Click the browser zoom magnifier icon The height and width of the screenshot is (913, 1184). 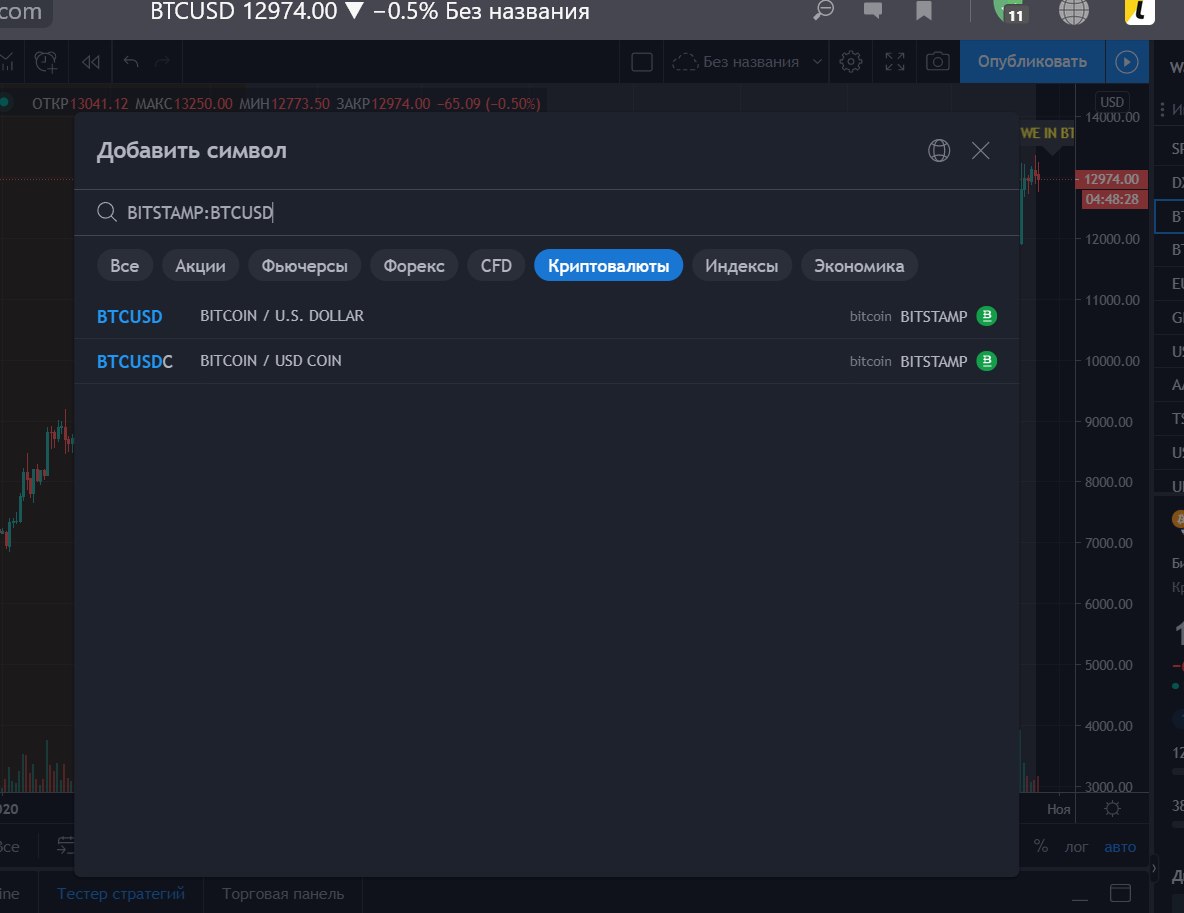coord(823,11)
